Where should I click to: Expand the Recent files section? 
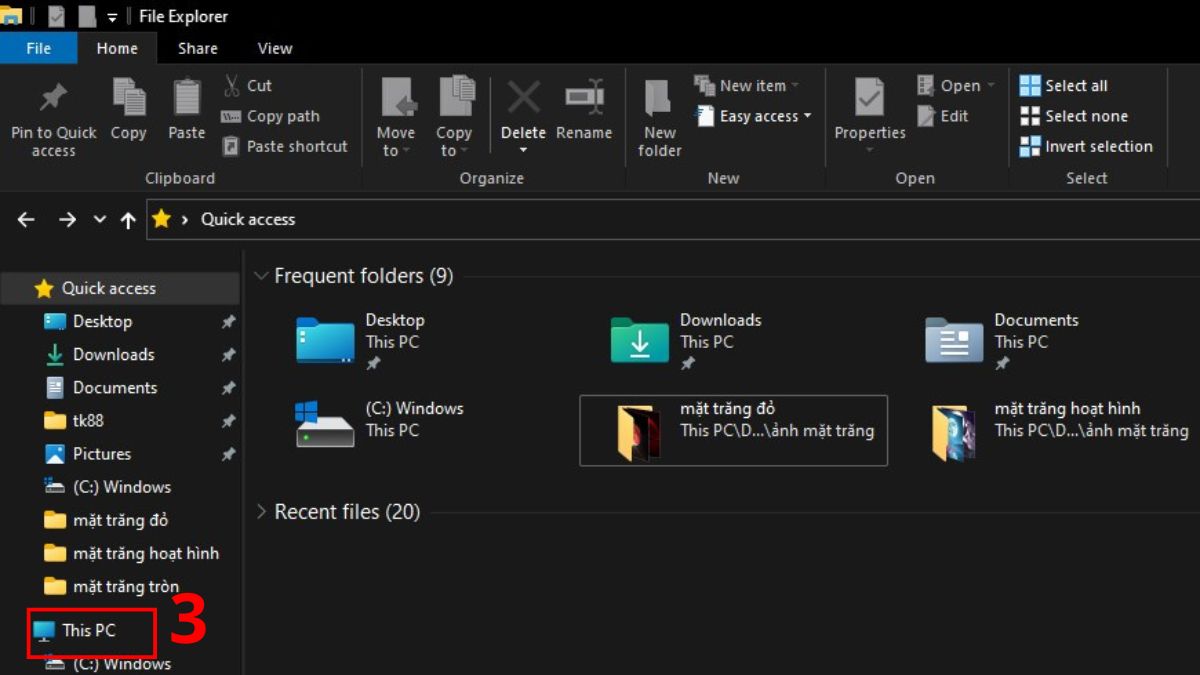click(x=261, y=511)
